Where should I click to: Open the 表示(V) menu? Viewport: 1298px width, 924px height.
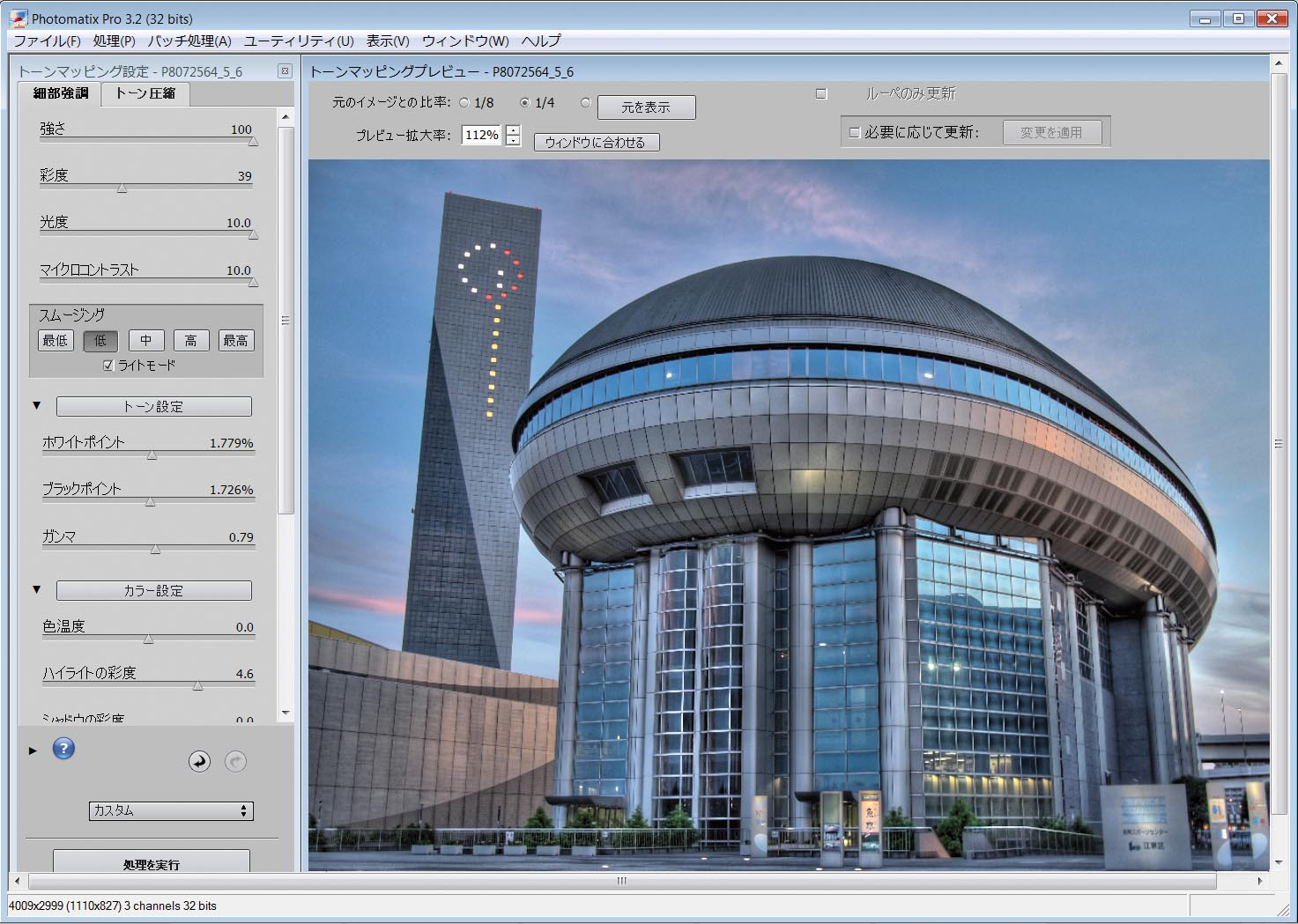(x=388, y=41)
